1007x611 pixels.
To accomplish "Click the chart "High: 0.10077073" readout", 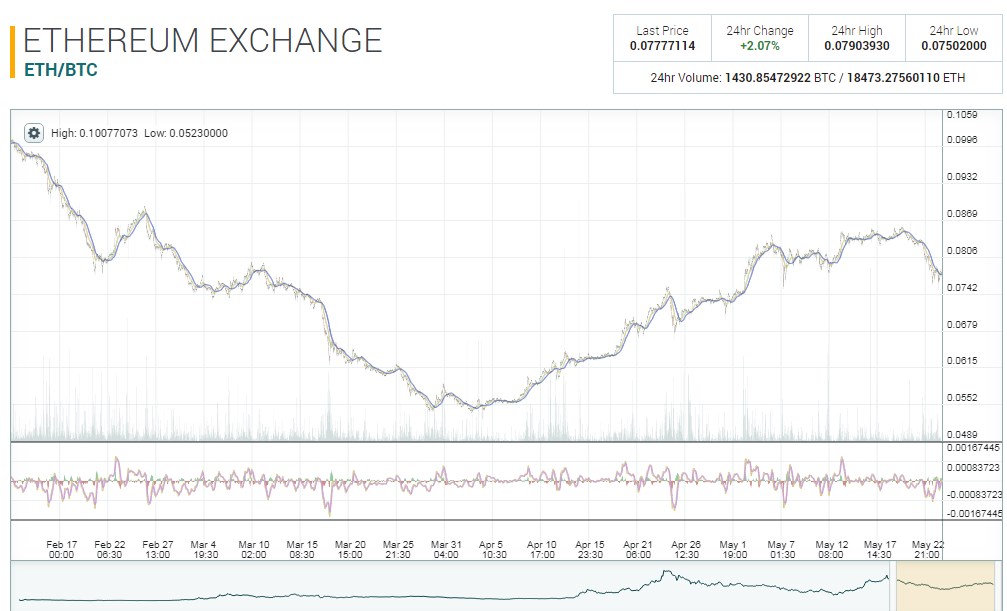I will 94,133.
